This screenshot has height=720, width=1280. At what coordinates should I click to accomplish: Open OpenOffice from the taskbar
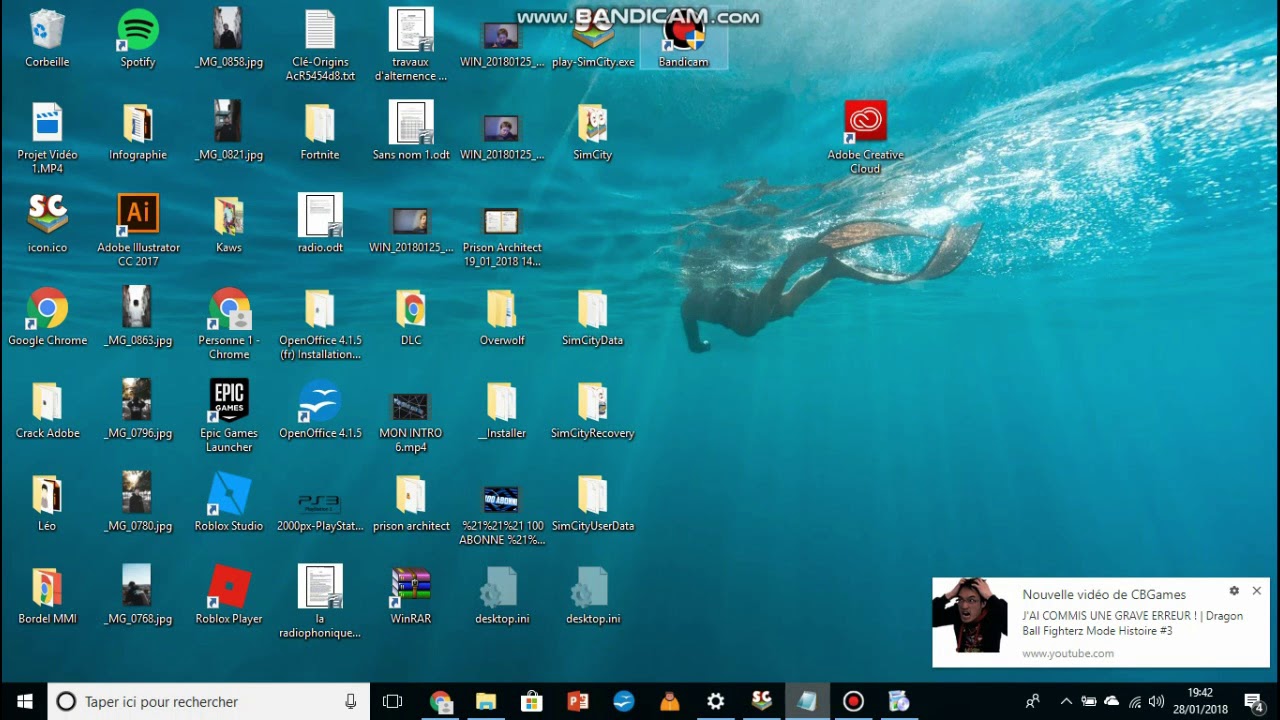(623, 701)
